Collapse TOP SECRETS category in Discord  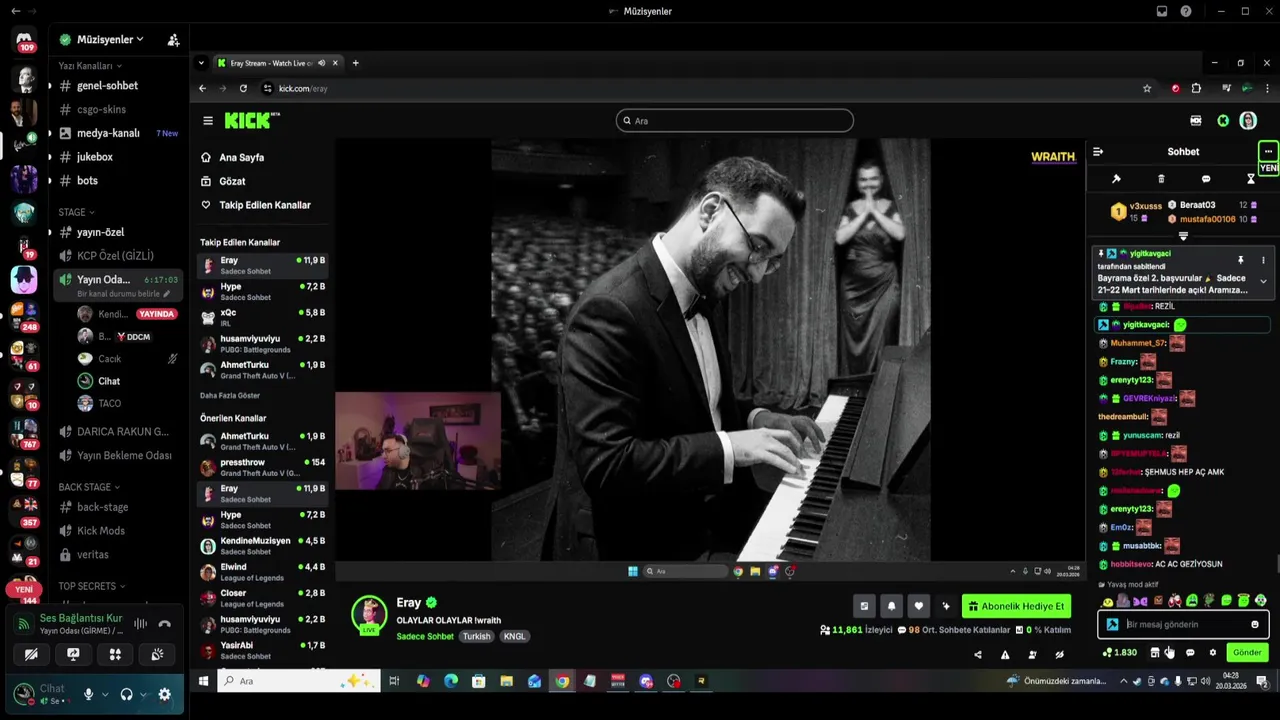point(92,586)
